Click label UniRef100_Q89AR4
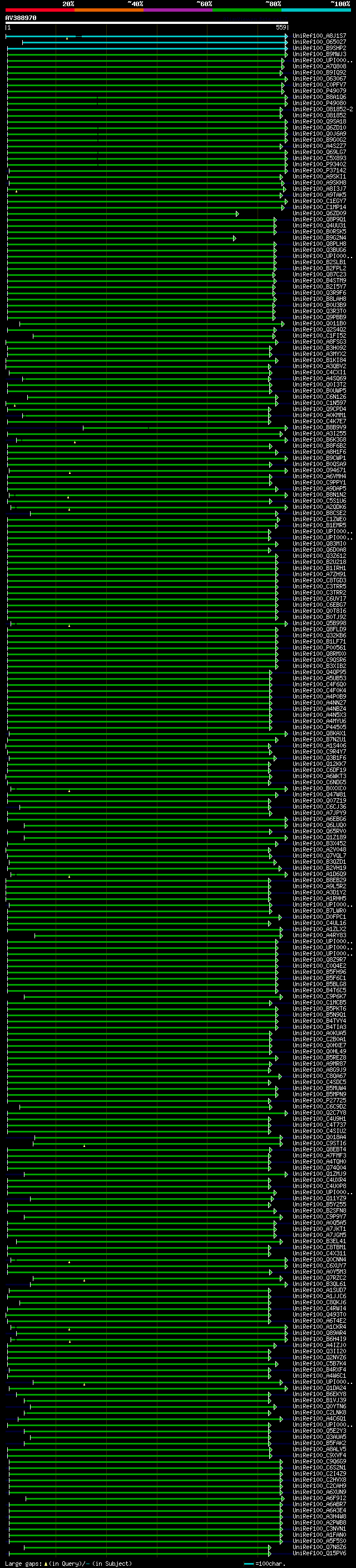Viewport: 356px width, 1568px height. coord(319,1333)
